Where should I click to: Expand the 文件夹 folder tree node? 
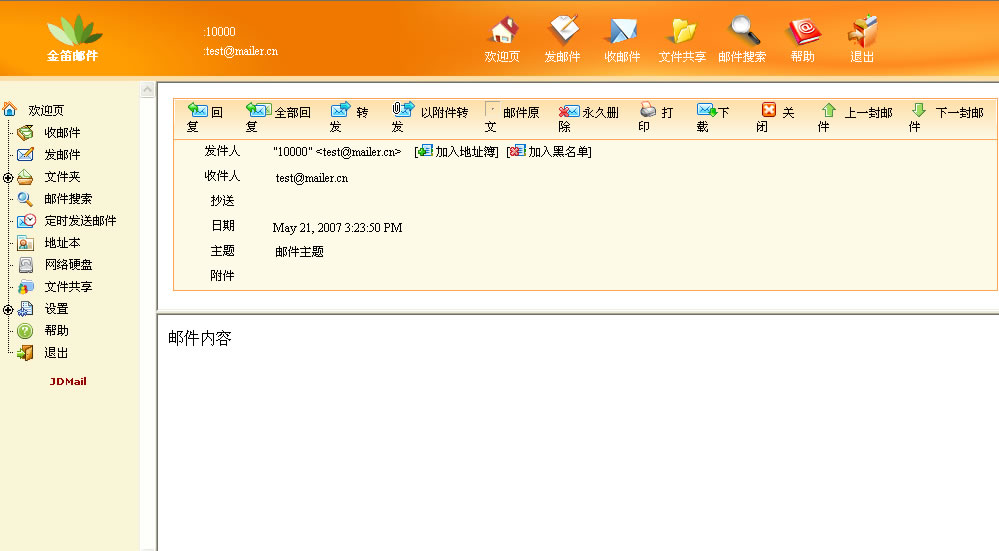pyautogui.click(x=8, y=178)
